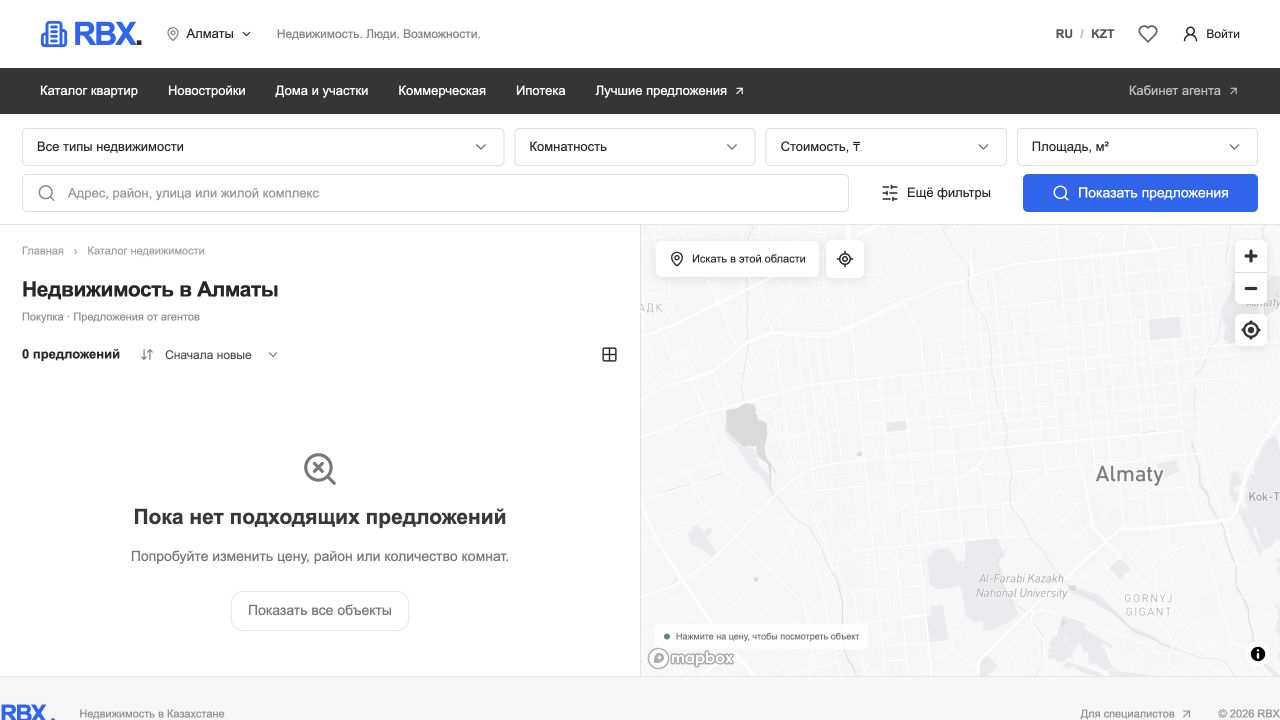This screenshot has height=720, width=1280.
Task: Open Ещё фильтры sliders icon
Action: 890,193
